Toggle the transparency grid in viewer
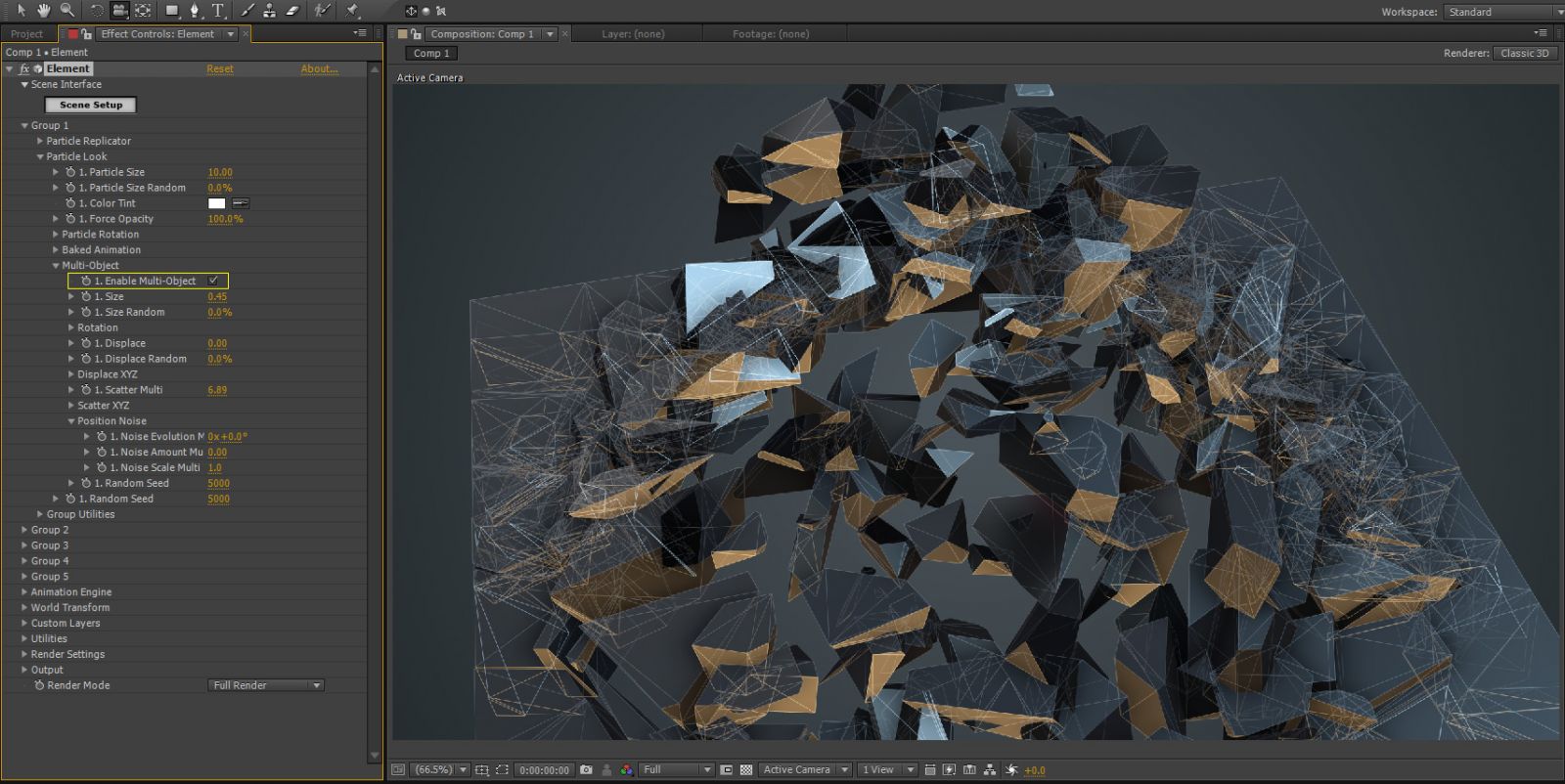1565x784 pixels. tap(746, 770)
